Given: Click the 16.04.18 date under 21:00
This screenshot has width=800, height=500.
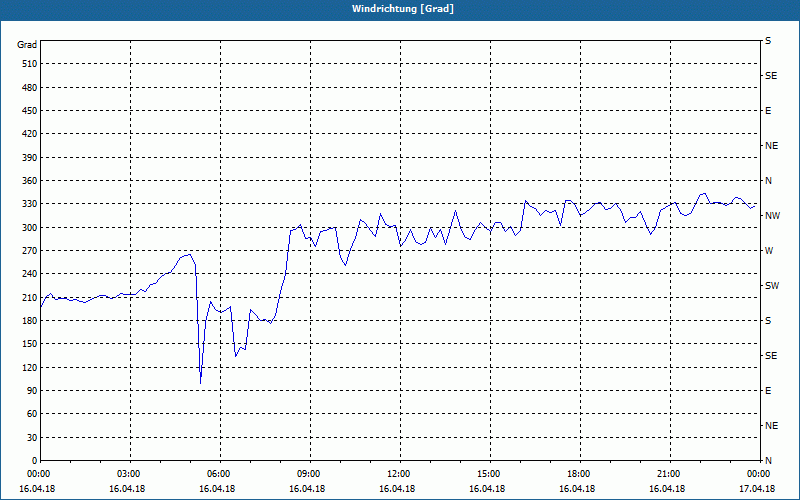Looking at the screenshot, I should [x=667, y=489].
